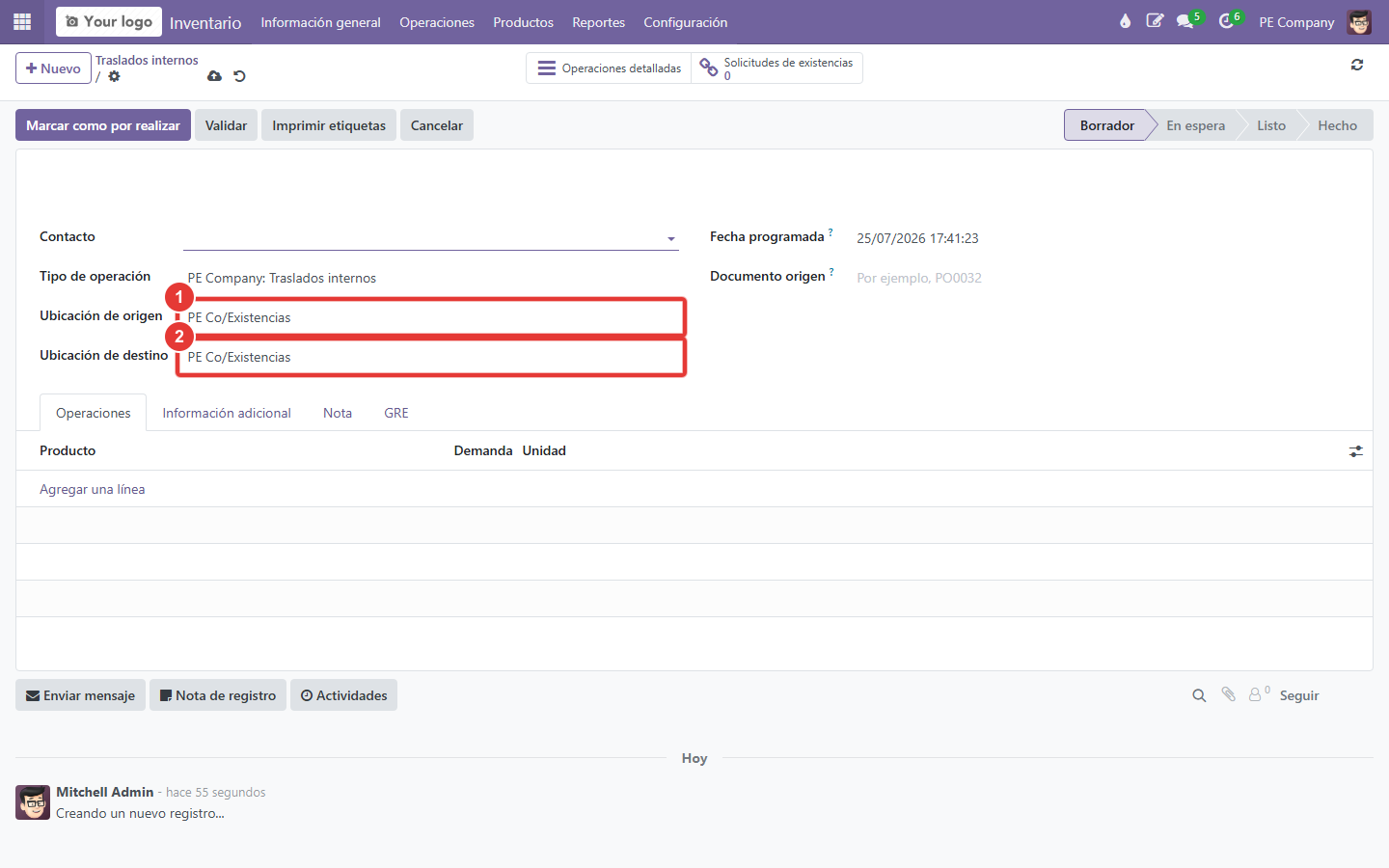Click the chatter search magnifier icon
Image resolution: width=1389 pixels, height=868 pixels.
pyautogui.click(x=1199, y=695)
